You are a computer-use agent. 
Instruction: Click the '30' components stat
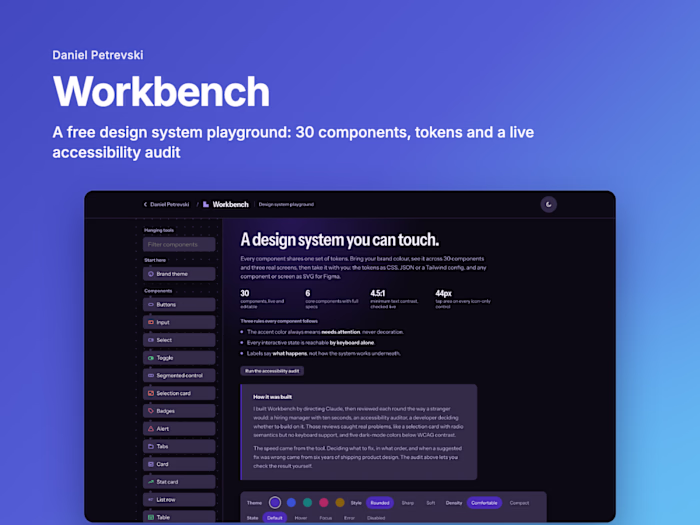point(245,293)
